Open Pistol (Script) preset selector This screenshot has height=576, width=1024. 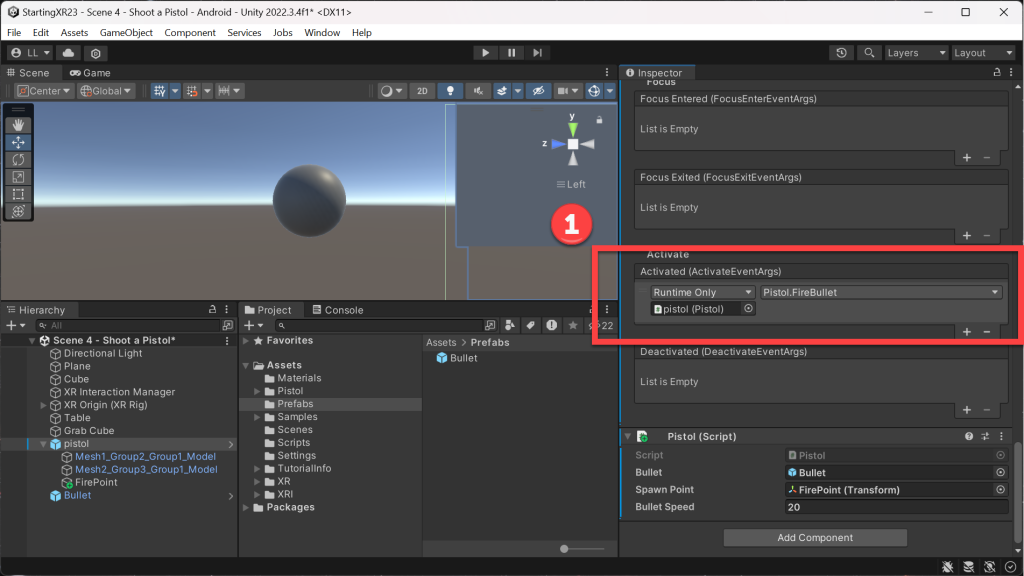985,436
